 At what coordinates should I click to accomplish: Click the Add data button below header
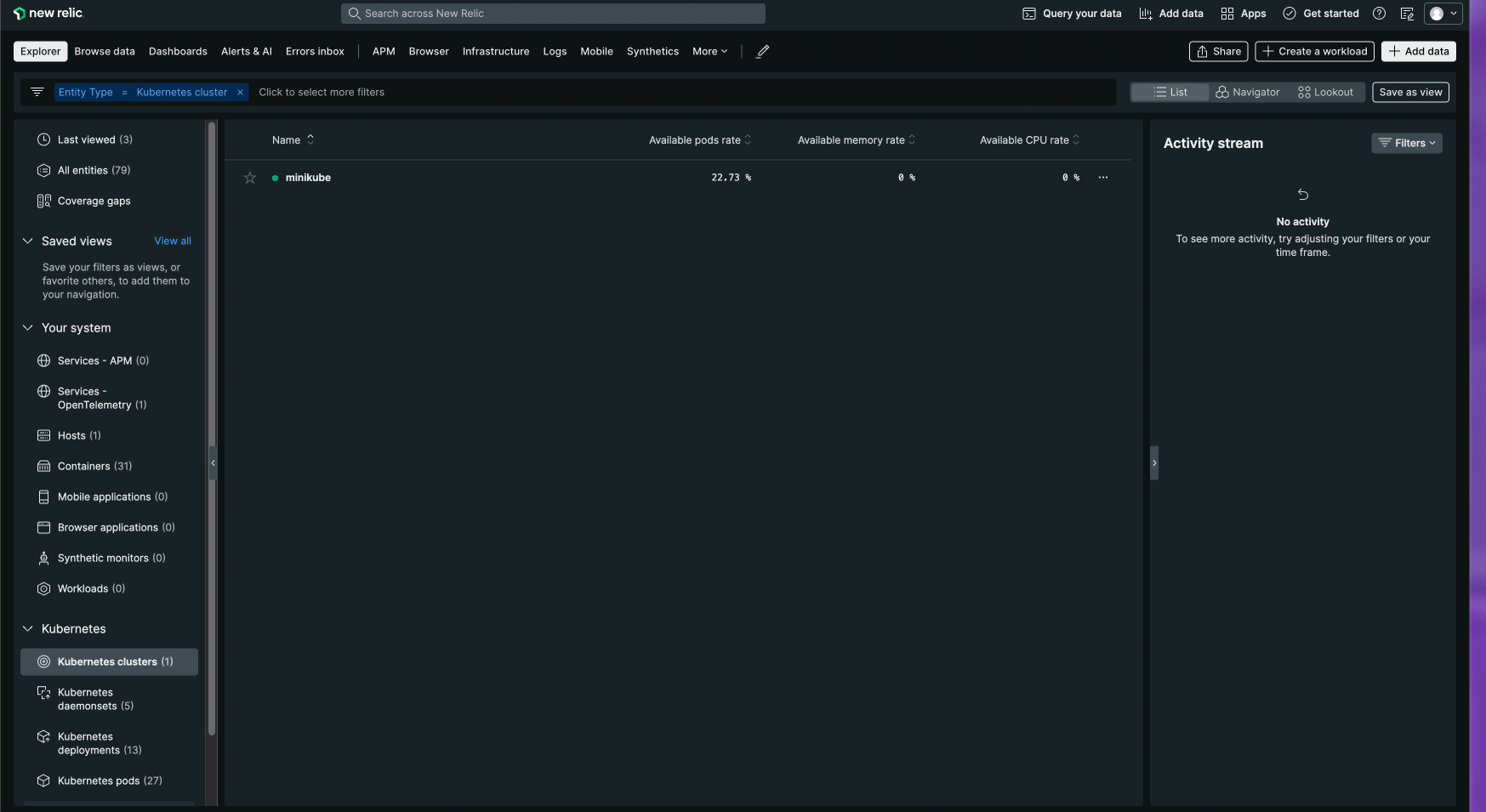coord(1419,51)
